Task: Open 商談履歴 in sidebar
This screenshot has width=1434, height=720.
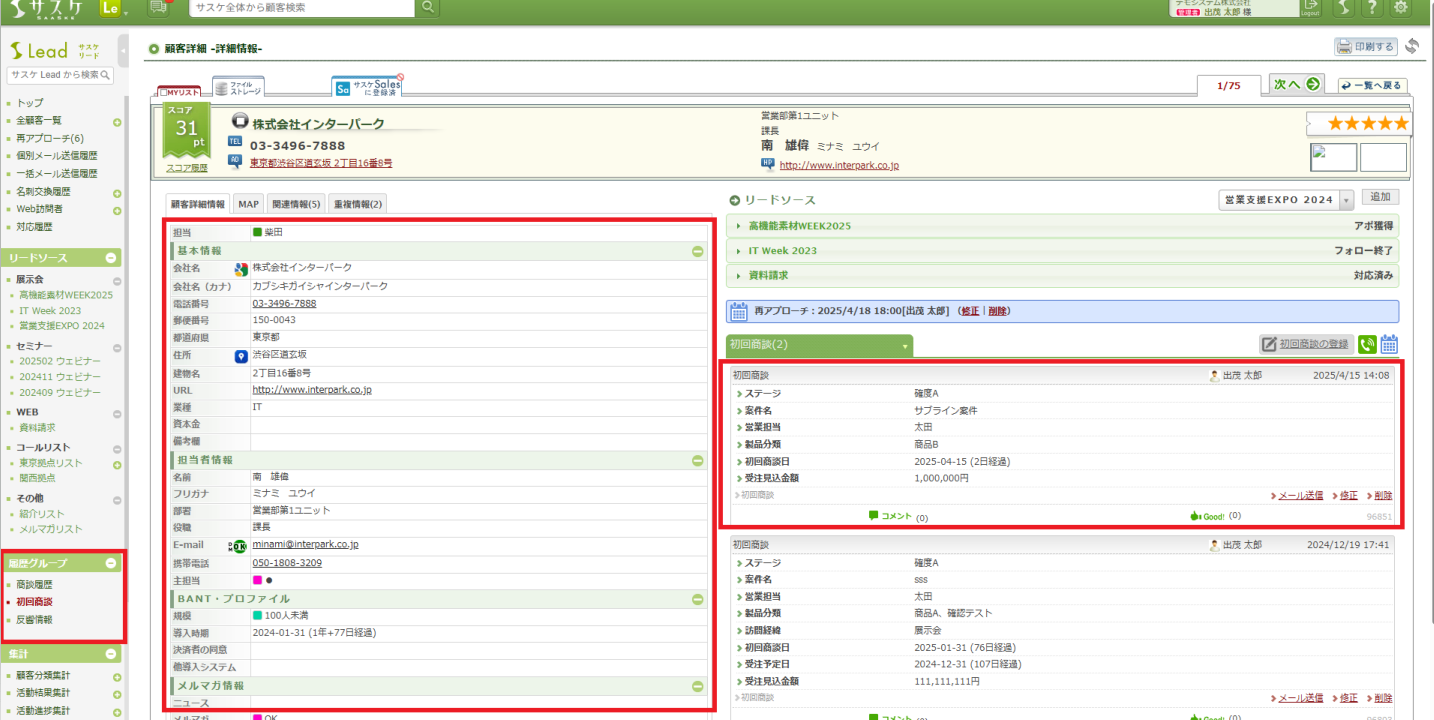Action: (34, 584)
